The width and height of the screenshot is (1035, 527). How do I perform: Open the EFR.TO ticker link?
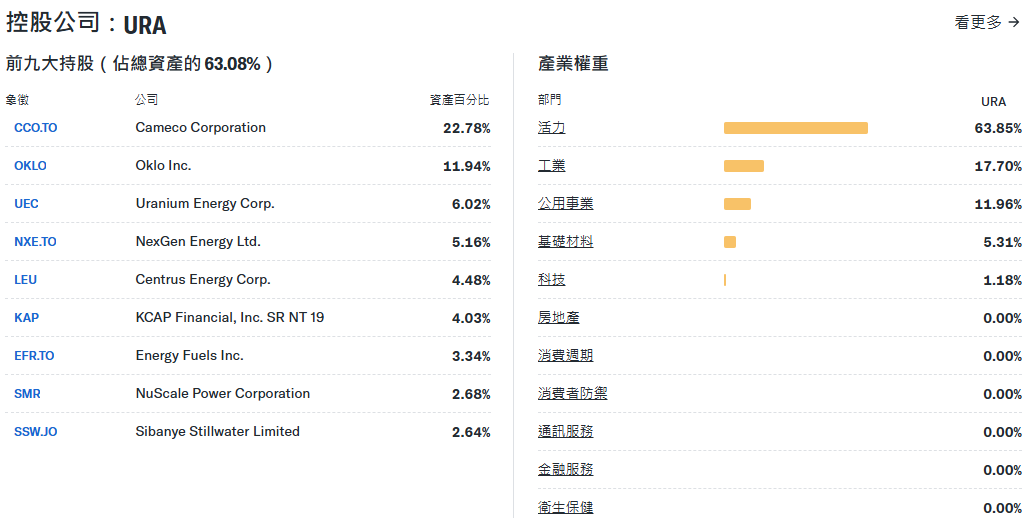(x=34, y=356)
